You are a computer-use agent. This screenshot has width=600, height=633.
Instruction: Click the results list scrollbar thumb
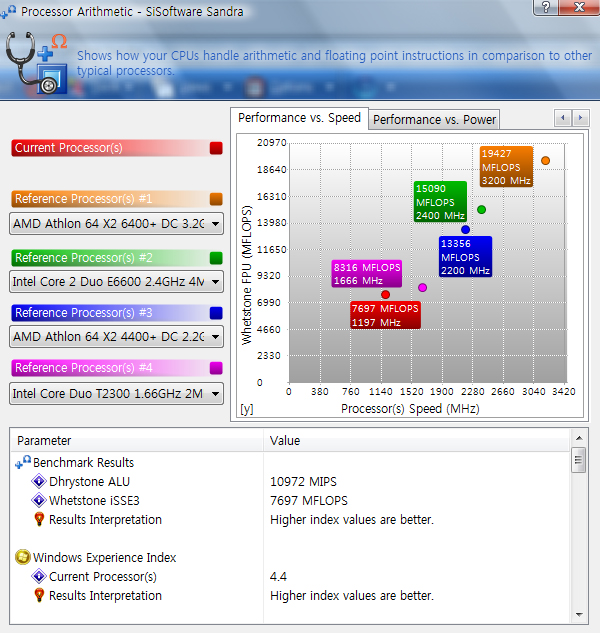pyautogui.click(x=579, y=460)
